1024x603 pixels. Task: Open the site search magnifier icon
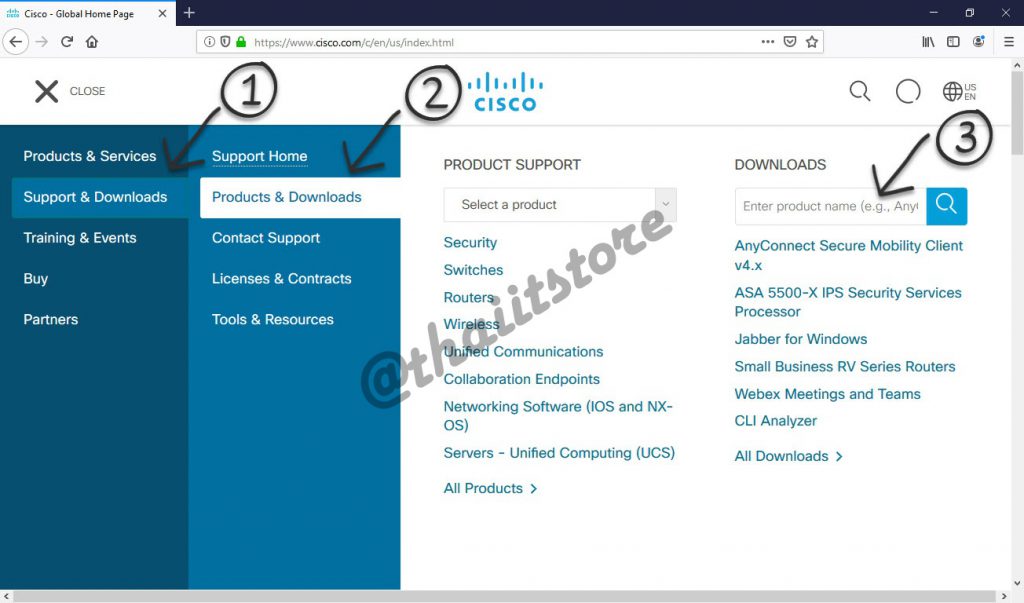click(x=859, y=91)
